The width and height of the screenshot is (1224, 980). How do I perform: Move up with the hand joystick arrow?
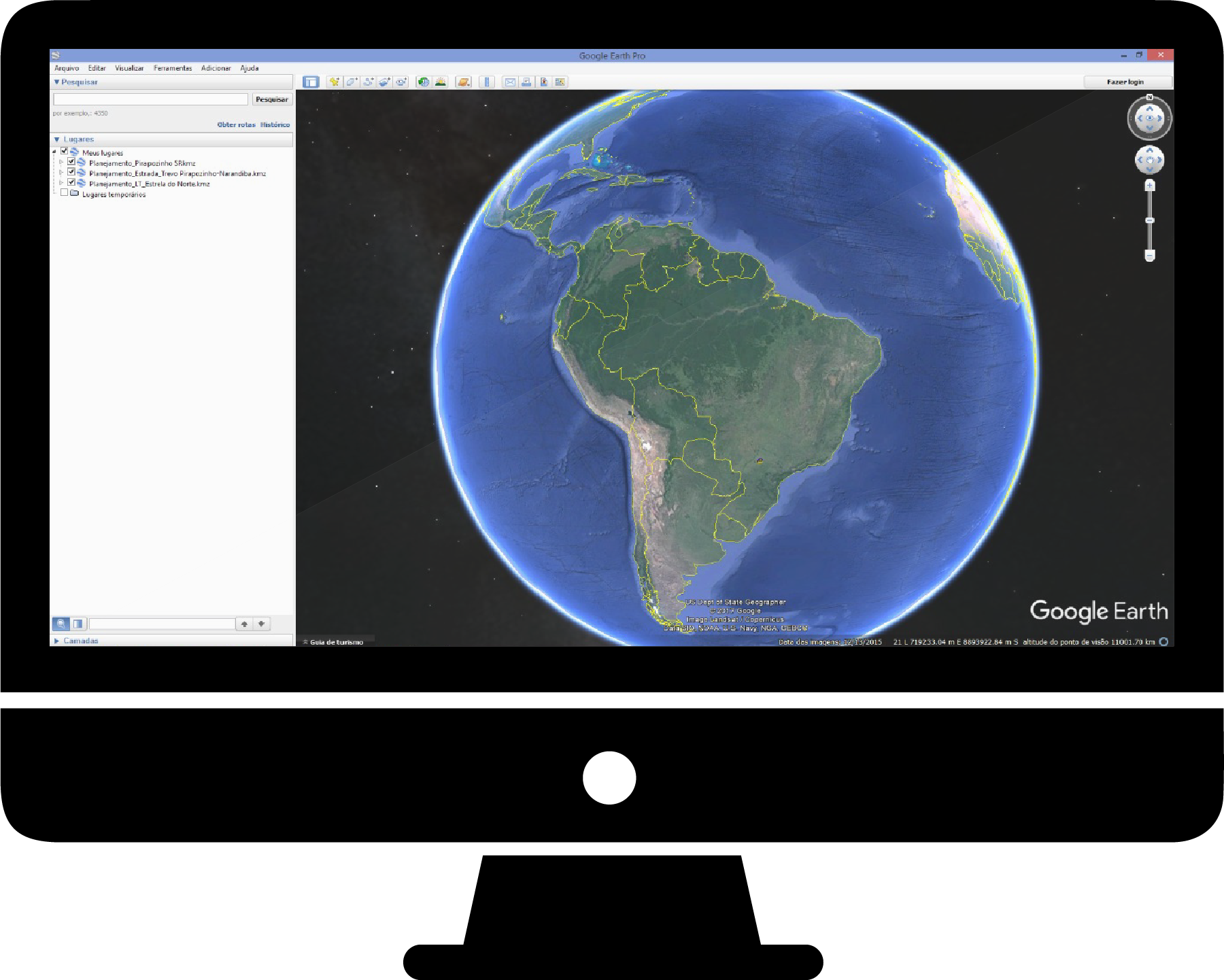tap(1150, 150)
